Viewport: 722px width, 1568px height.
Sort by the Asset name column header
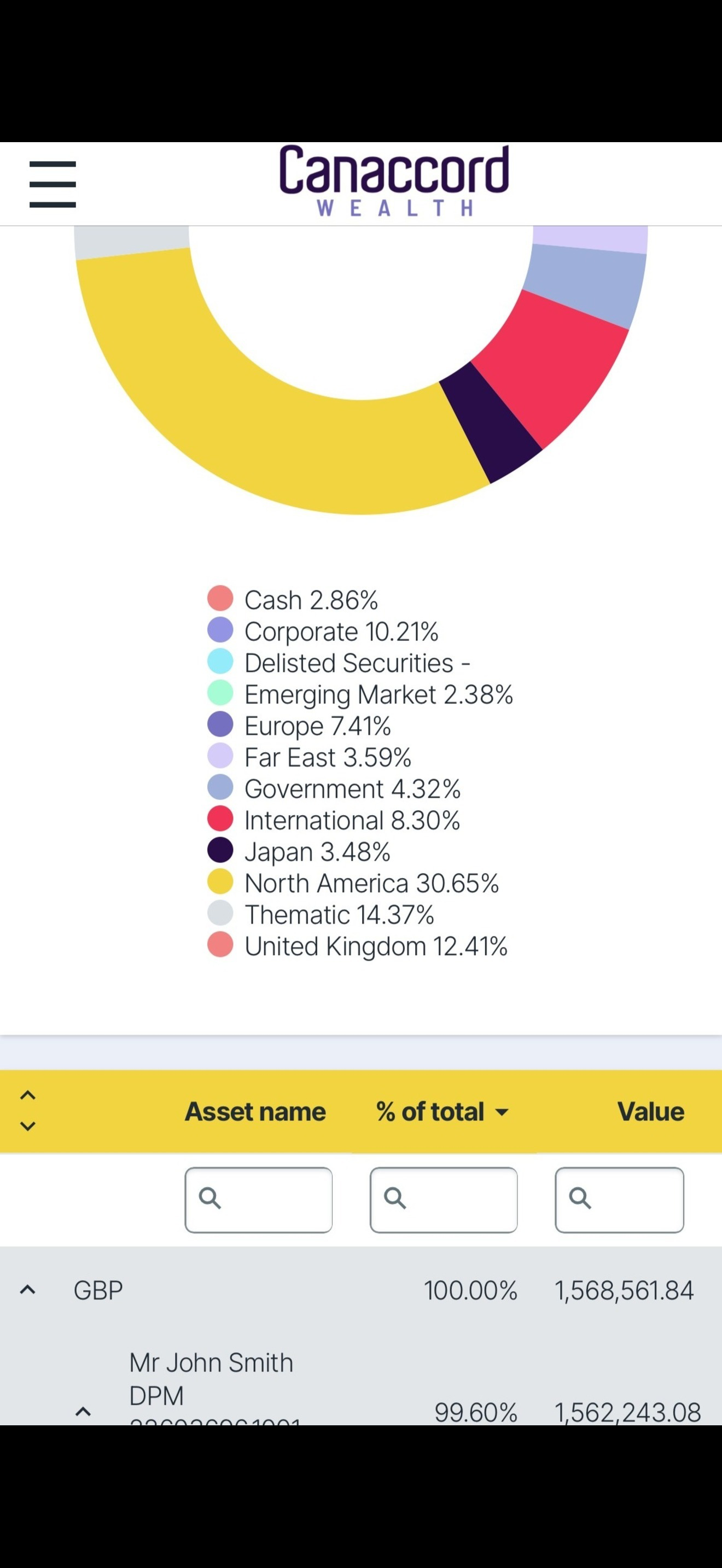[x=255, y=1111]
